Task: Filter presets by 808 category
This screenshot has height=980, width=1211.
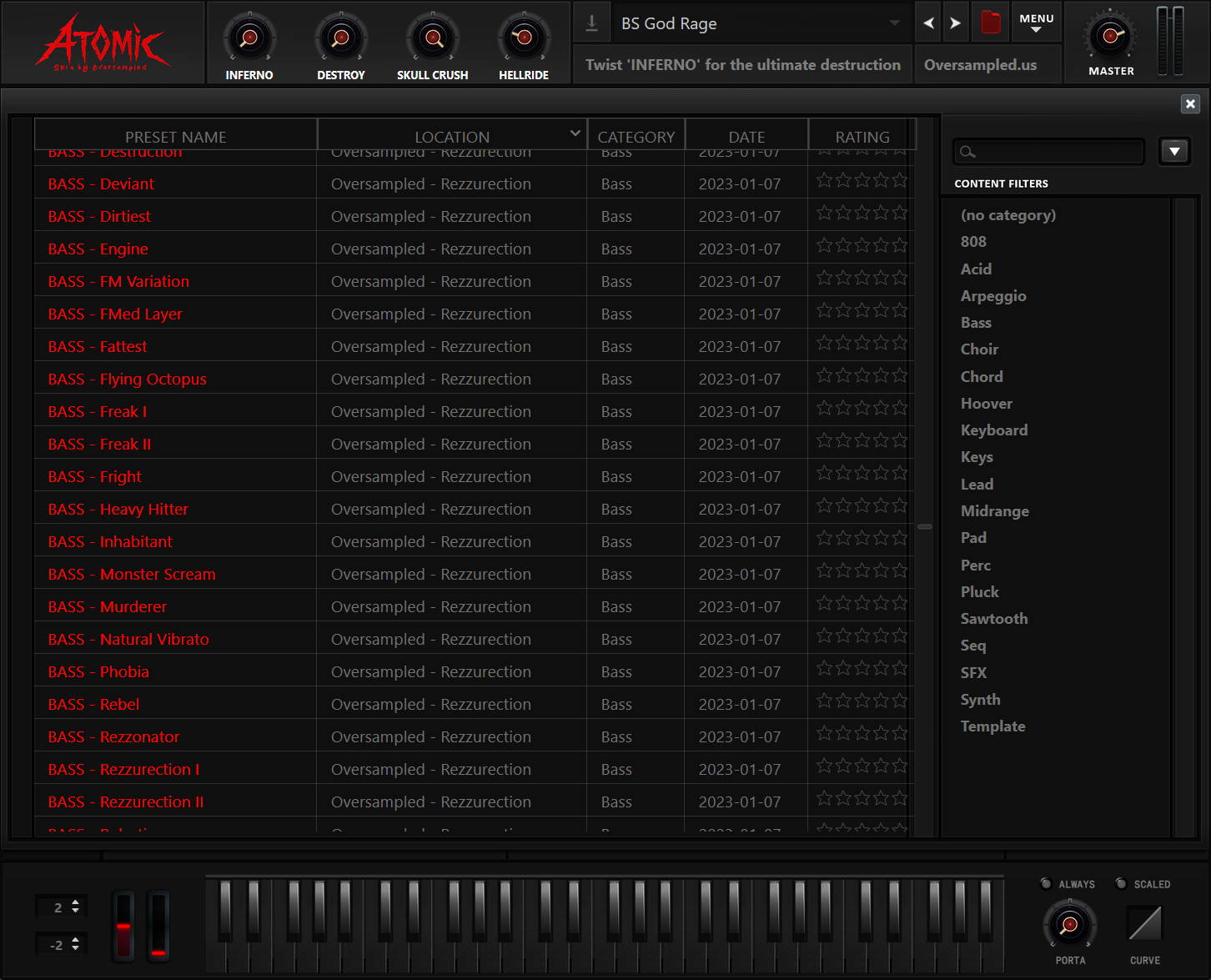Action: pos(973,242)
